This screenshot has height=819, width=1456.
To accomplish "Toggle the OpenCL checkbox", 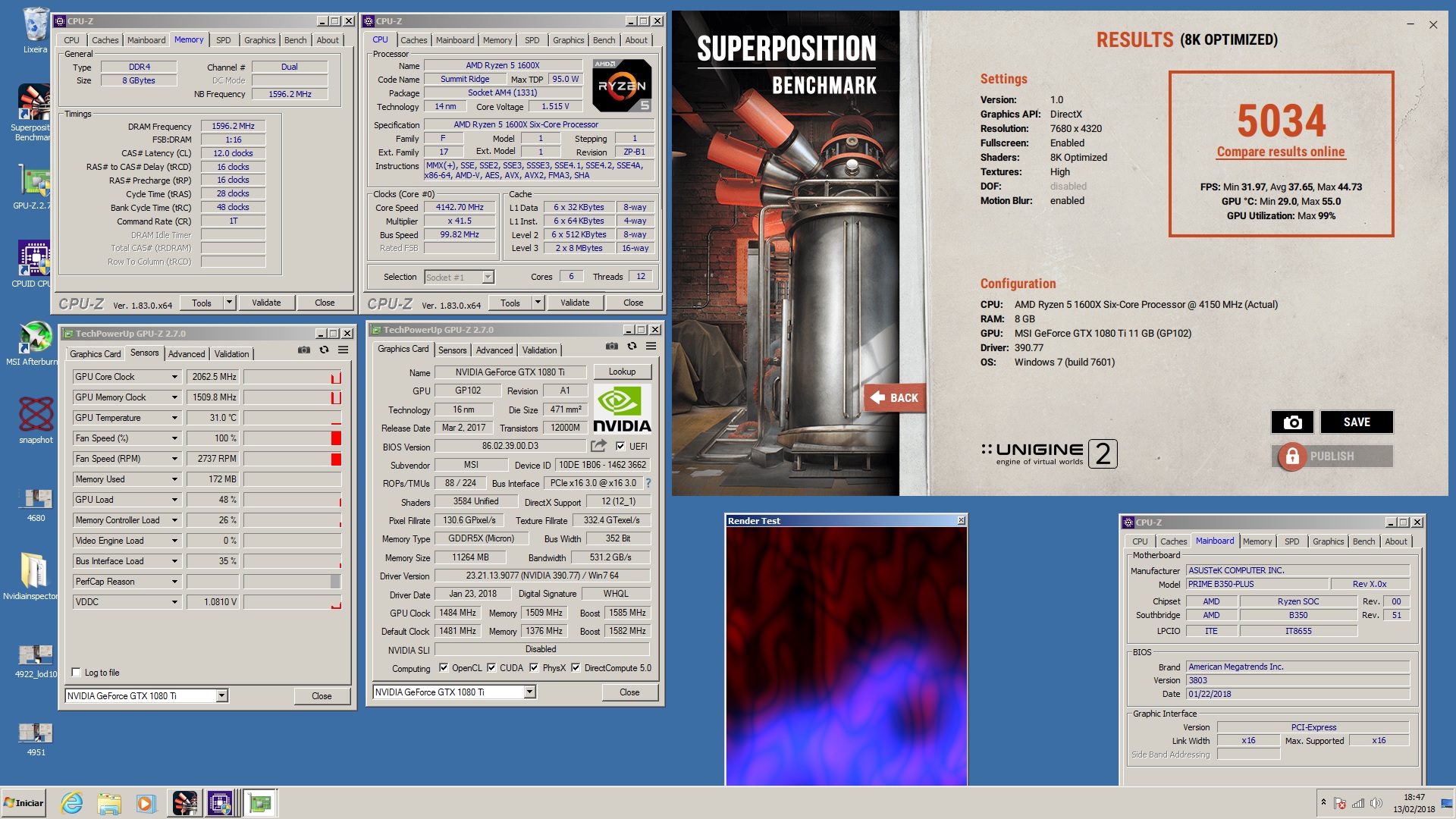I will [x=444, y=668].
